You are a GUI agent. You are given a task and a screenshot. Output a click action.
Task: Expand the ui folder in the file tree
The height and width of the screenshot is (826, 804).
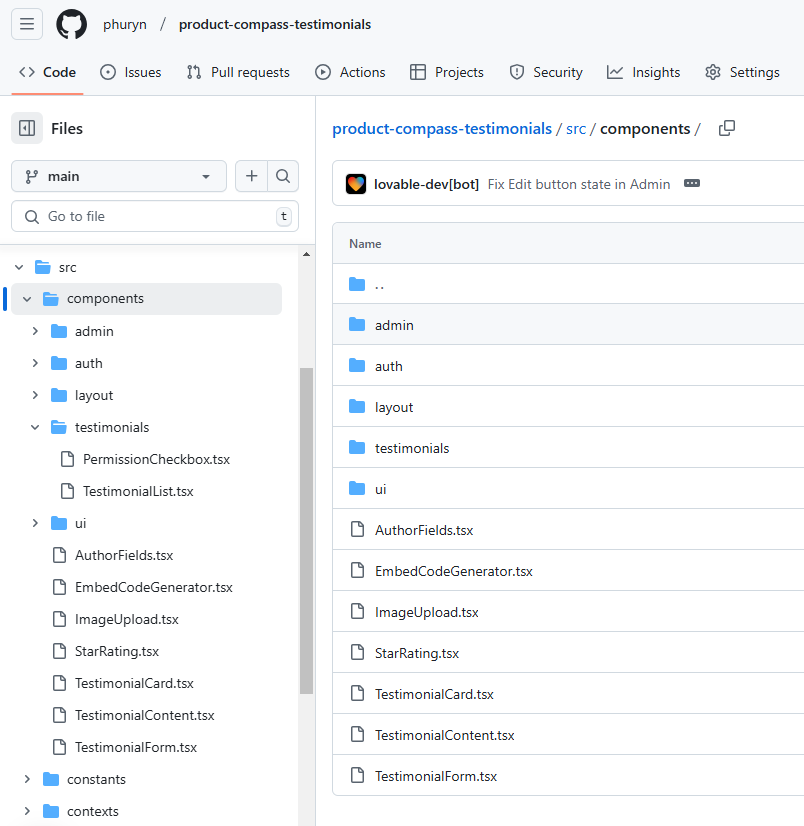click(x=35, y=522)
